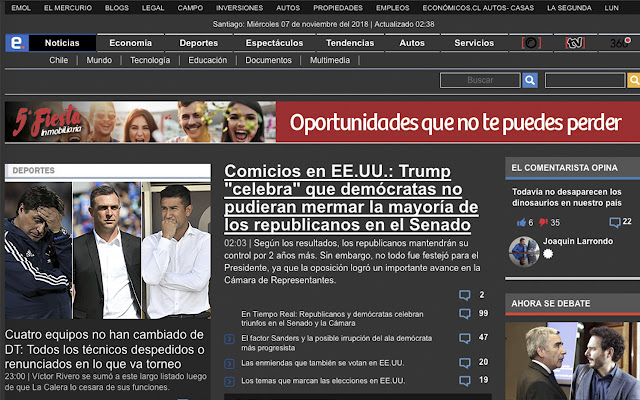640x400 pixels.
Task: Switch to the Economía tab
Action: 131,43
